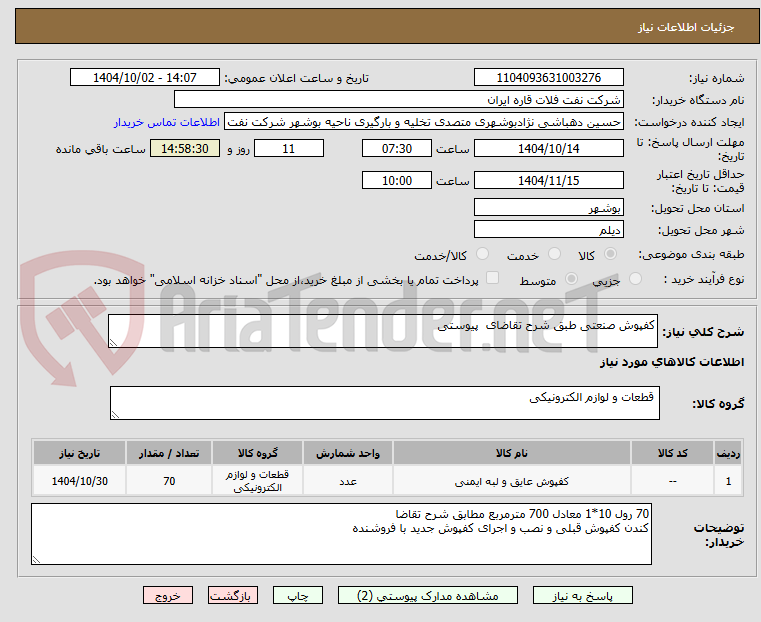Click the کد کالا column header
This screenshot has height=622, width=761.
(672, 453)
